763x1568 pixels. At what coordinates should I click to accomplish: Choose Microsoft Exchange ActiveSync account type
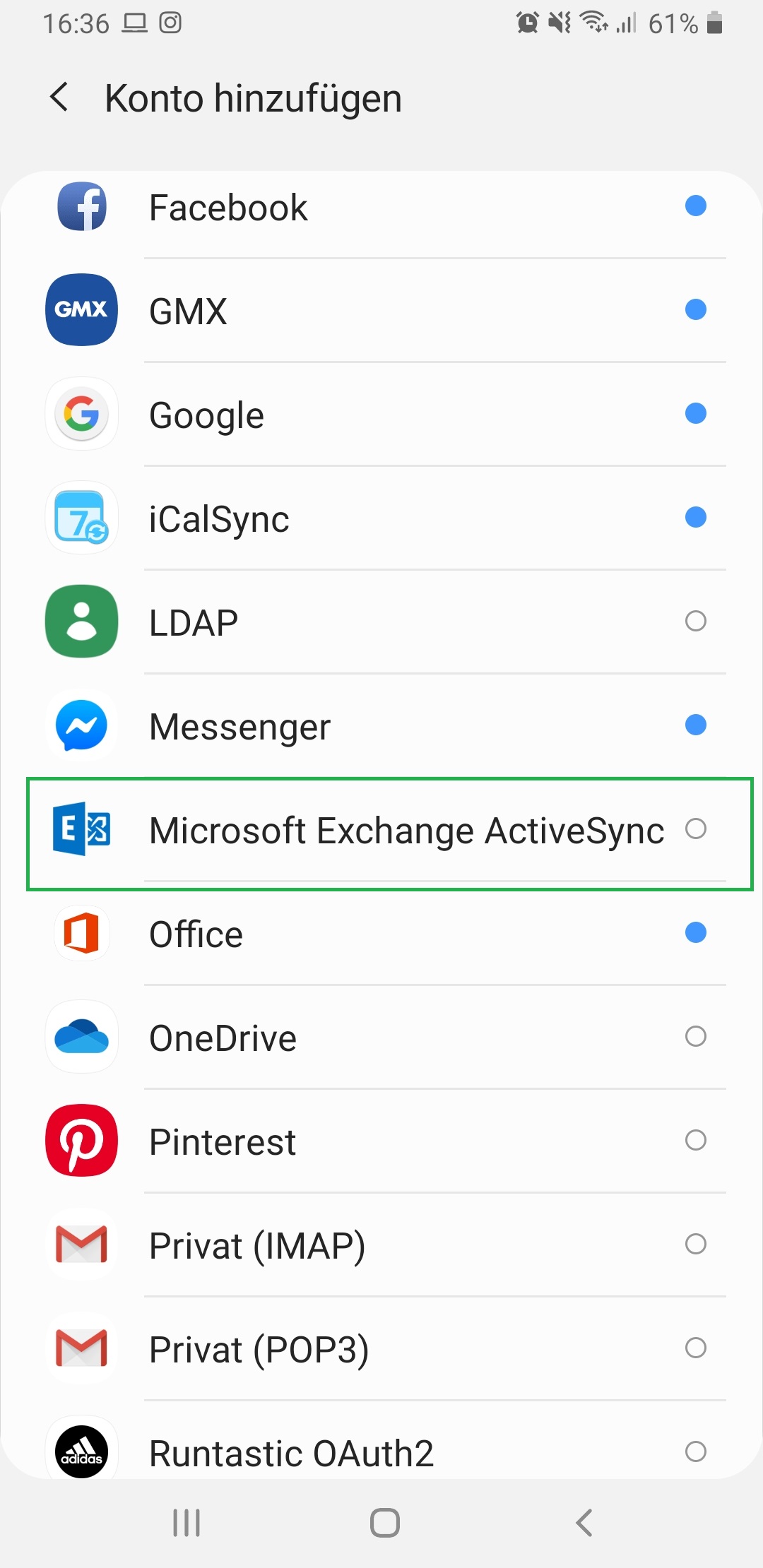point(406,831)
